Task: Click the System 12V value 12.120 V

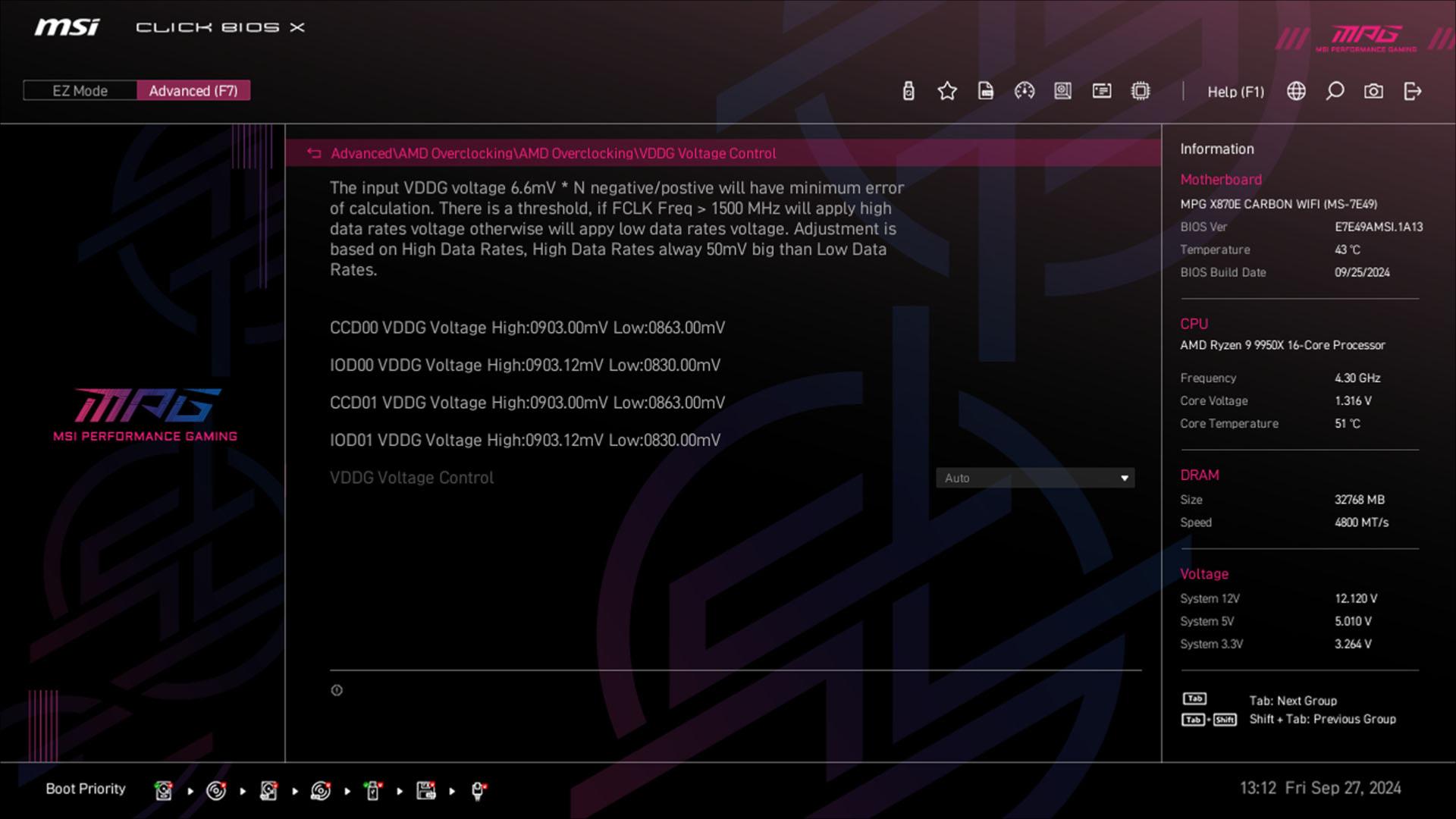Action: pyautogui.click(x=1356, y=598)
